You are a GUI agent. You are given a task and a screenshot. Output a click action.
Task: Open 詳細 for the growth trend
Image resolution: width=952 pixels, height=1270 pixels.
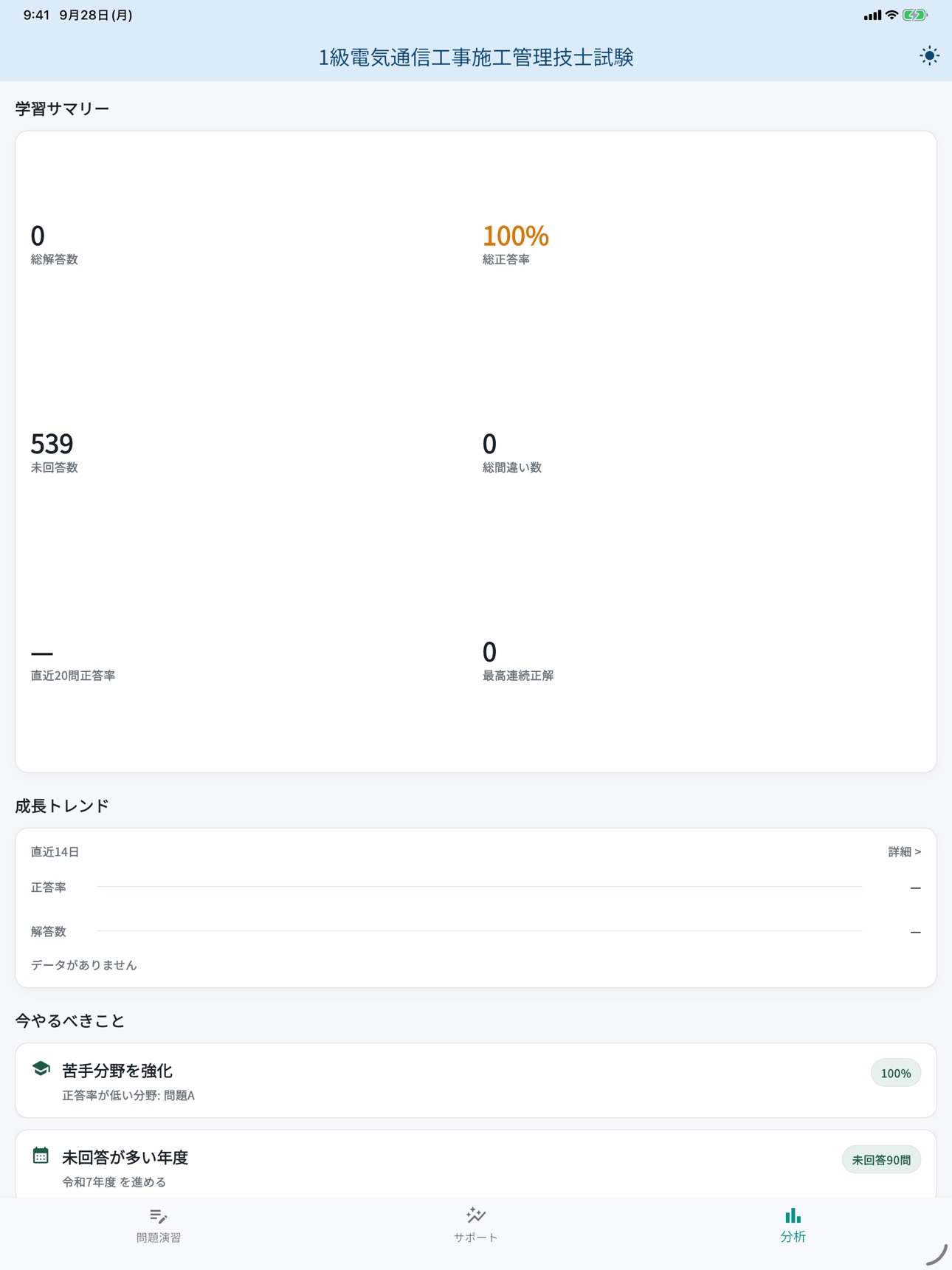pos(904,852)
